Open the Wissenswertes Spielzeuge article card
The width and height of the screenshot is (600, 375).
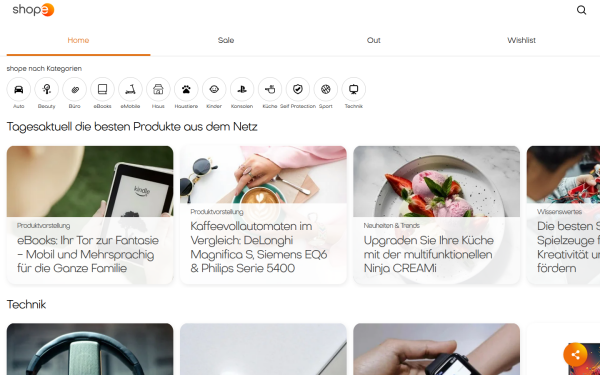563,215
